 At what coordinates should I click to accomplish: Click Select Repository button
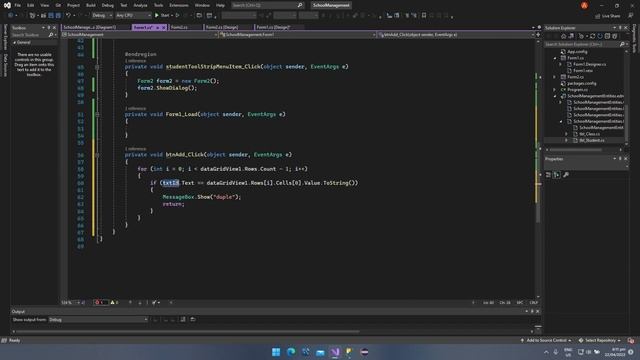pyautogui.click(x=600, y=340)
